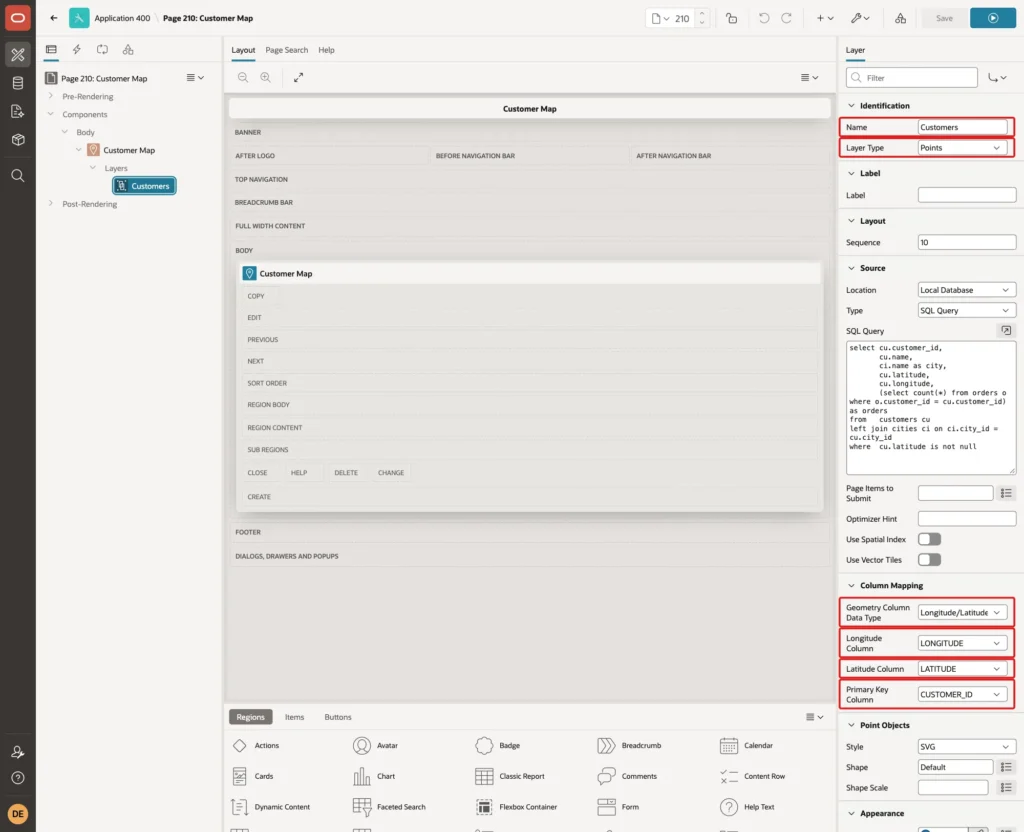The image size is (1024, 832).
Task: Toggle Use Vector Tiles switch
Action: (929, 560)
